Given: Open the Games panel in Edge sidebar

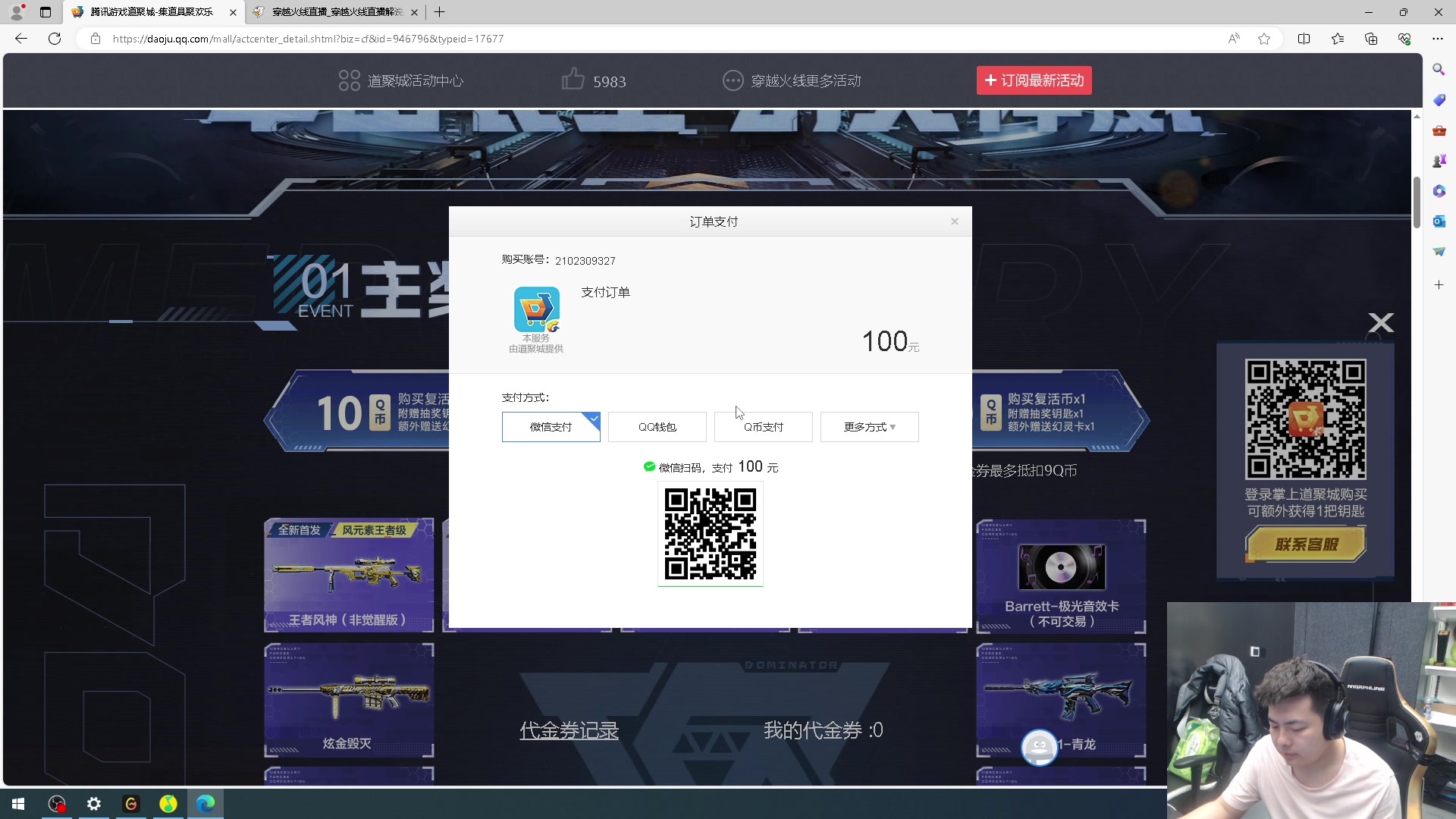Looking at the screenshot, I should click(1439, 160).
